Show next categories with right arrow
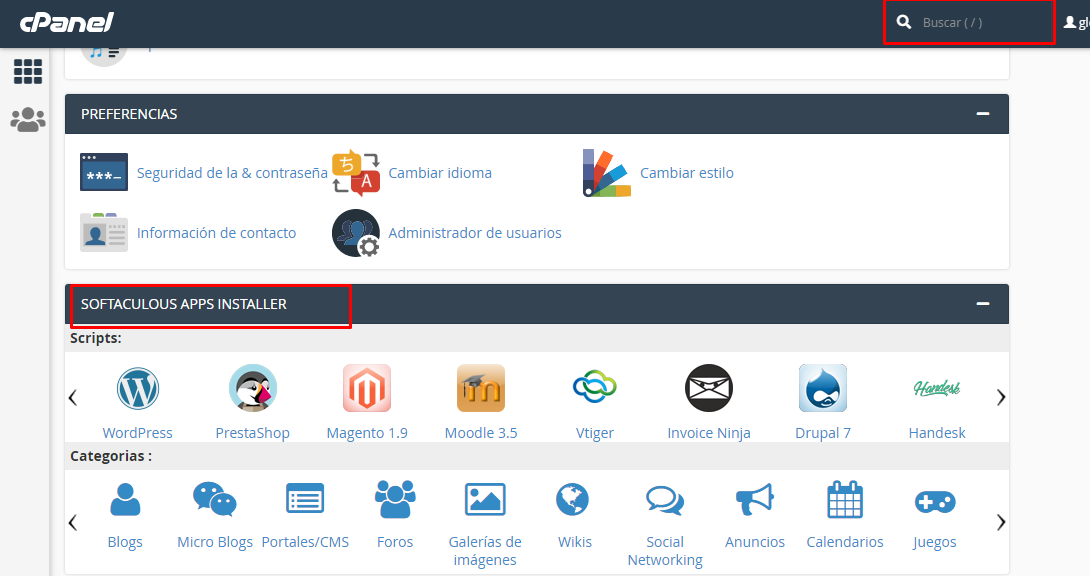 (x=1001, y=522)
